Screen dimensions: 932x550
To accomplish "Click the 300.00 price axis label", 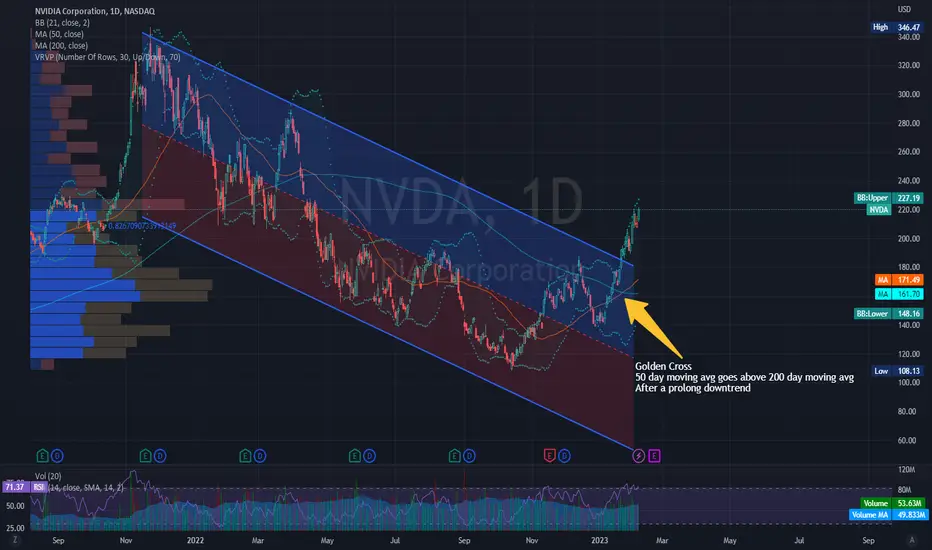I will coord(909,94).
